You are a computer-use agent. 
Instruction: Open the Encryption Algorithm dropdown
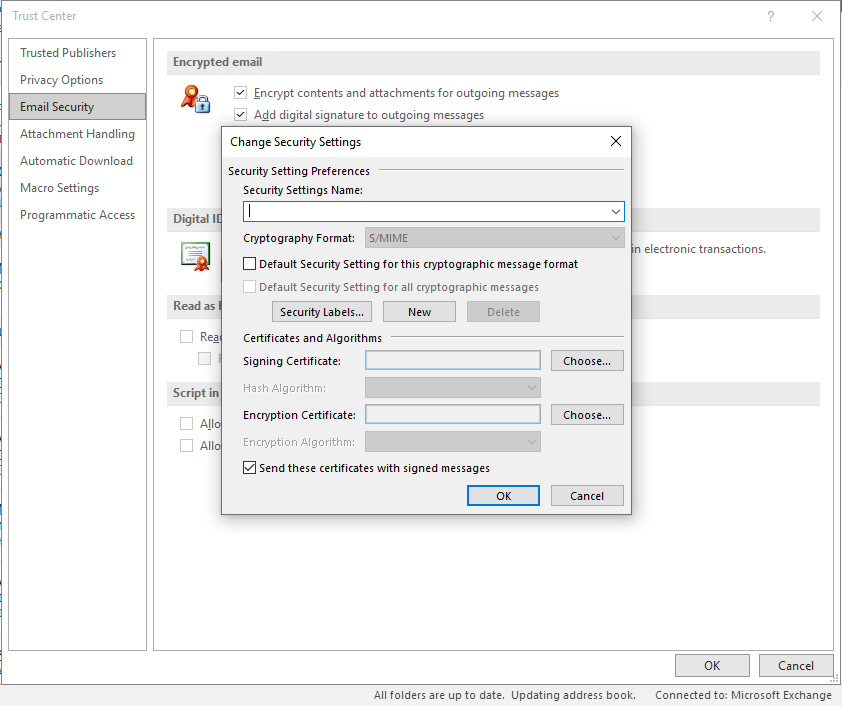point(453,442)
